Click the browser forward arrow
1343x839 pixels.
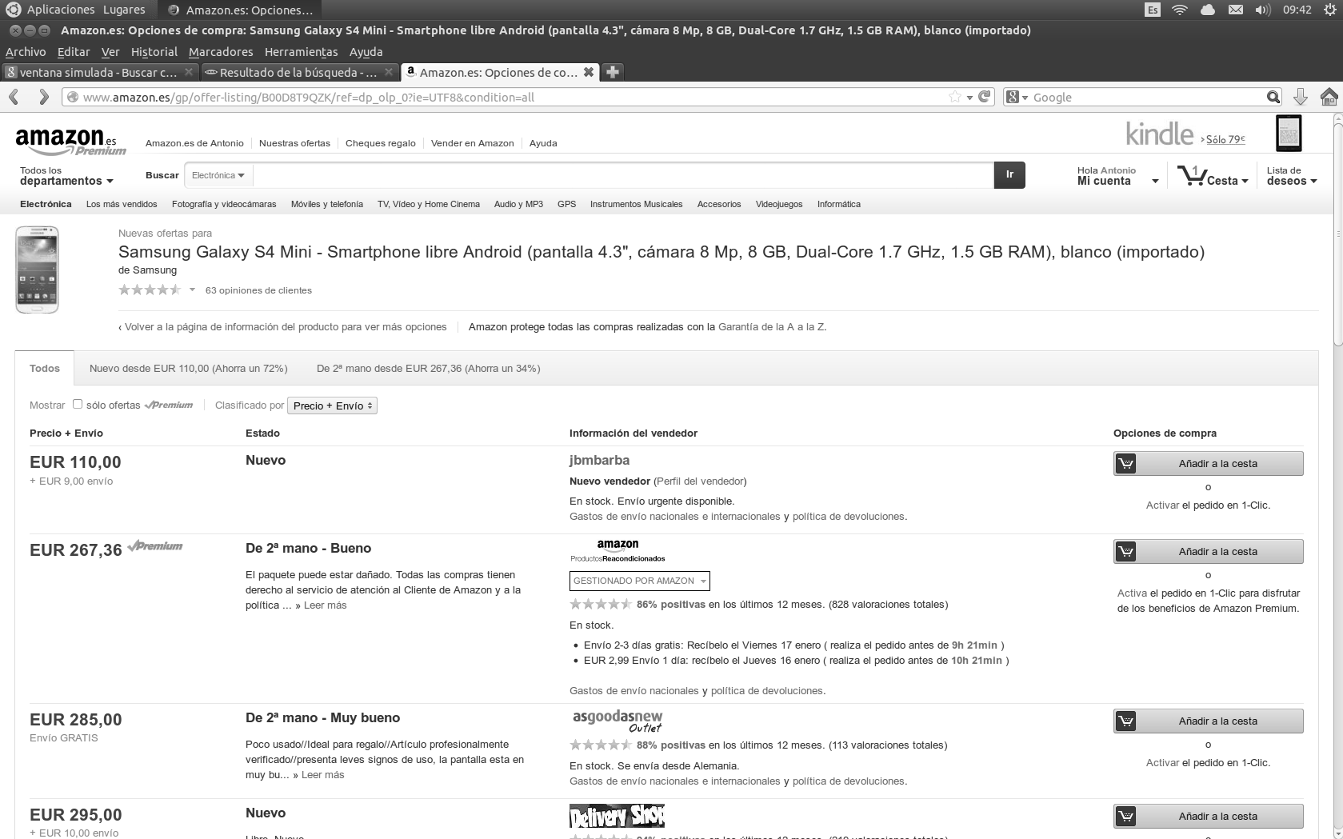tap(43, 97)
